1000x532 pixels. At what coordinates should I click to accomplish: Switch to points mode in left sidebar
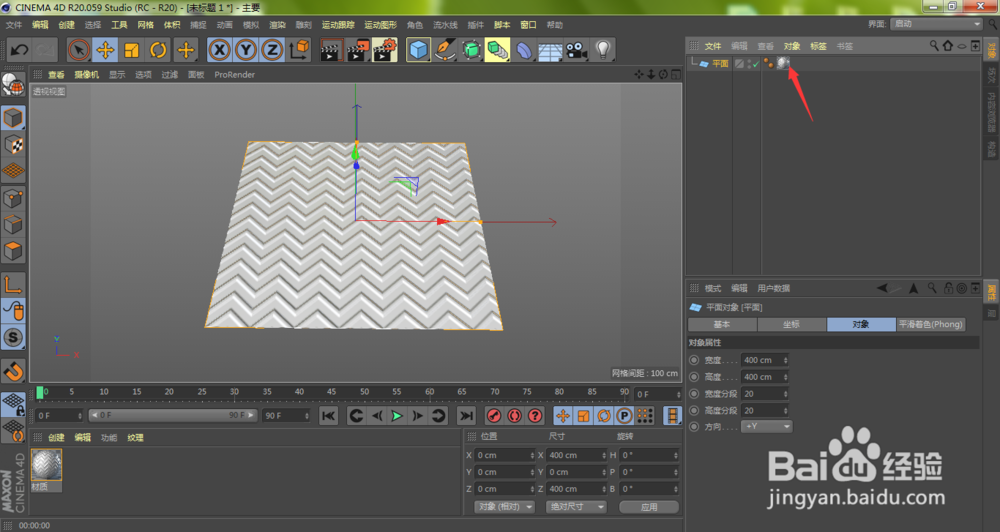click(13, 198)
